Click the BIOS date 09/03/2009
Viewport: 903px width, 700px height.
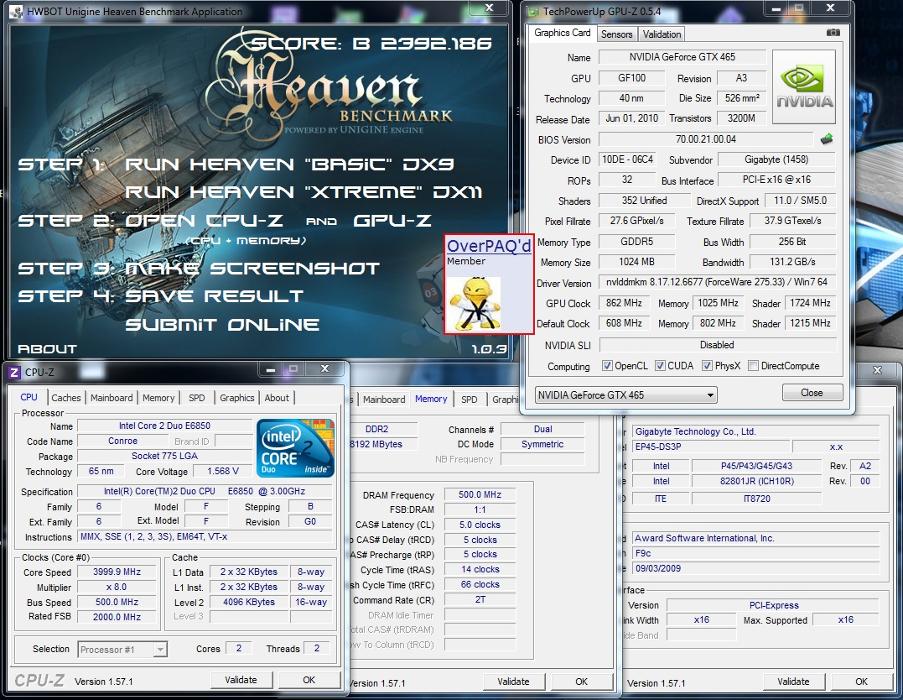pyautogui.click(x=756, y=568)
